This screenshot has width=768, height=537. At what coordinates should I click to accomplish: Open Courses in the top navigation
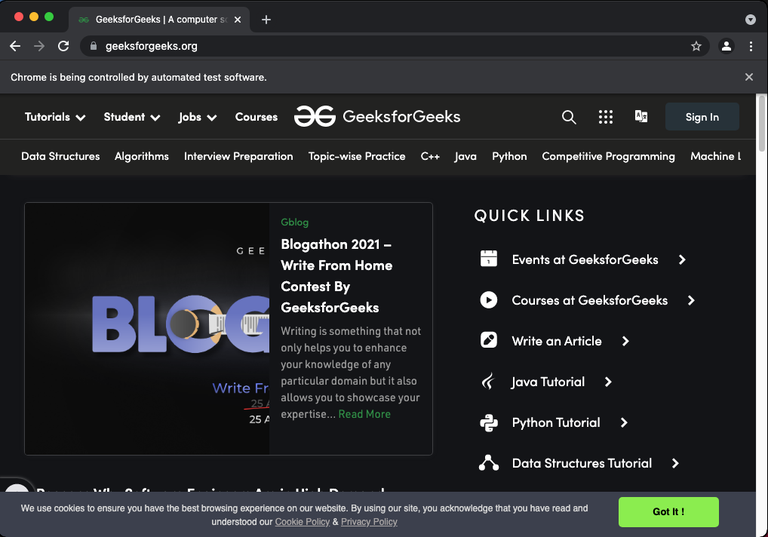[x=256, y=117]
